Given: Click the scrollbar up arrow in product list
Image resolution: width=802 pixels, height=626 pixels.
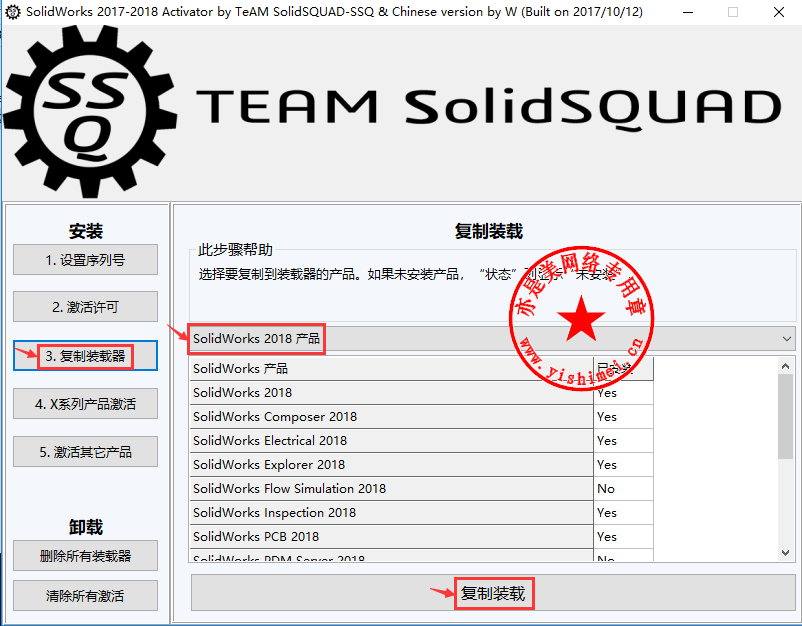Looking at the screenshot, I should (786, 366).
